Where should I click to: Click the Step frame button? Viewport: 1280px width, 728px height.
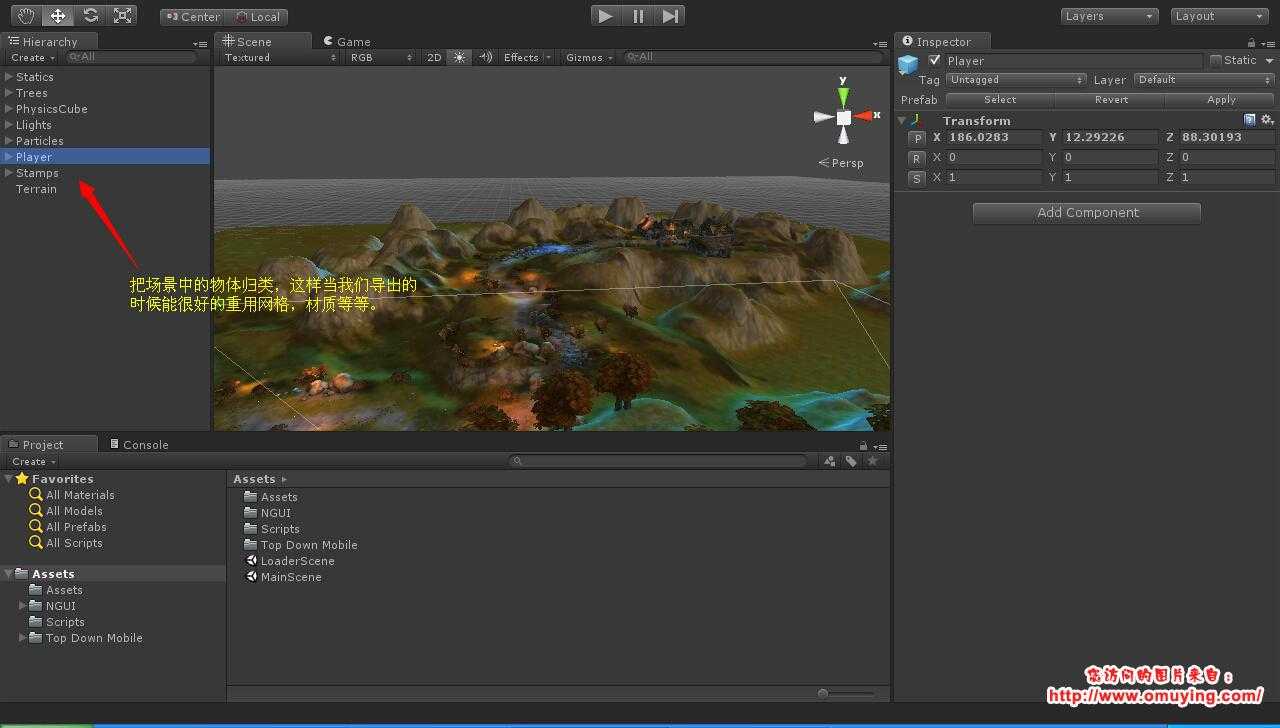tap(670, 15)
